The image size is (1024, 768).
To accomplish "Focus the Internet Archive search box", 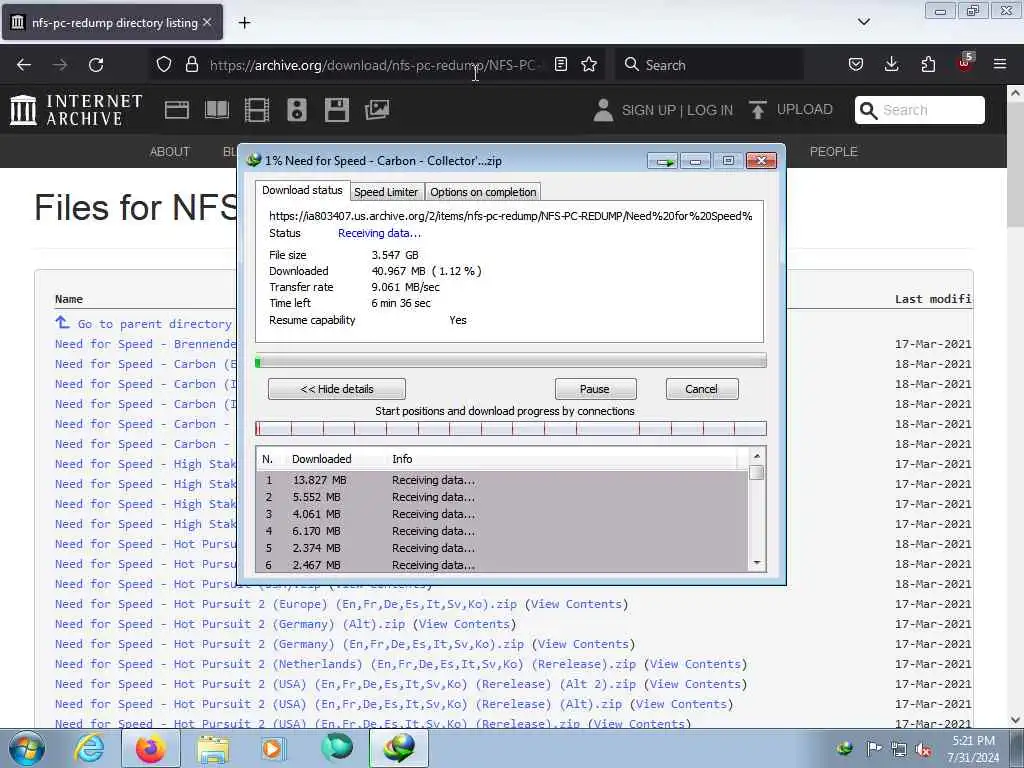I will tap(920, 110).
